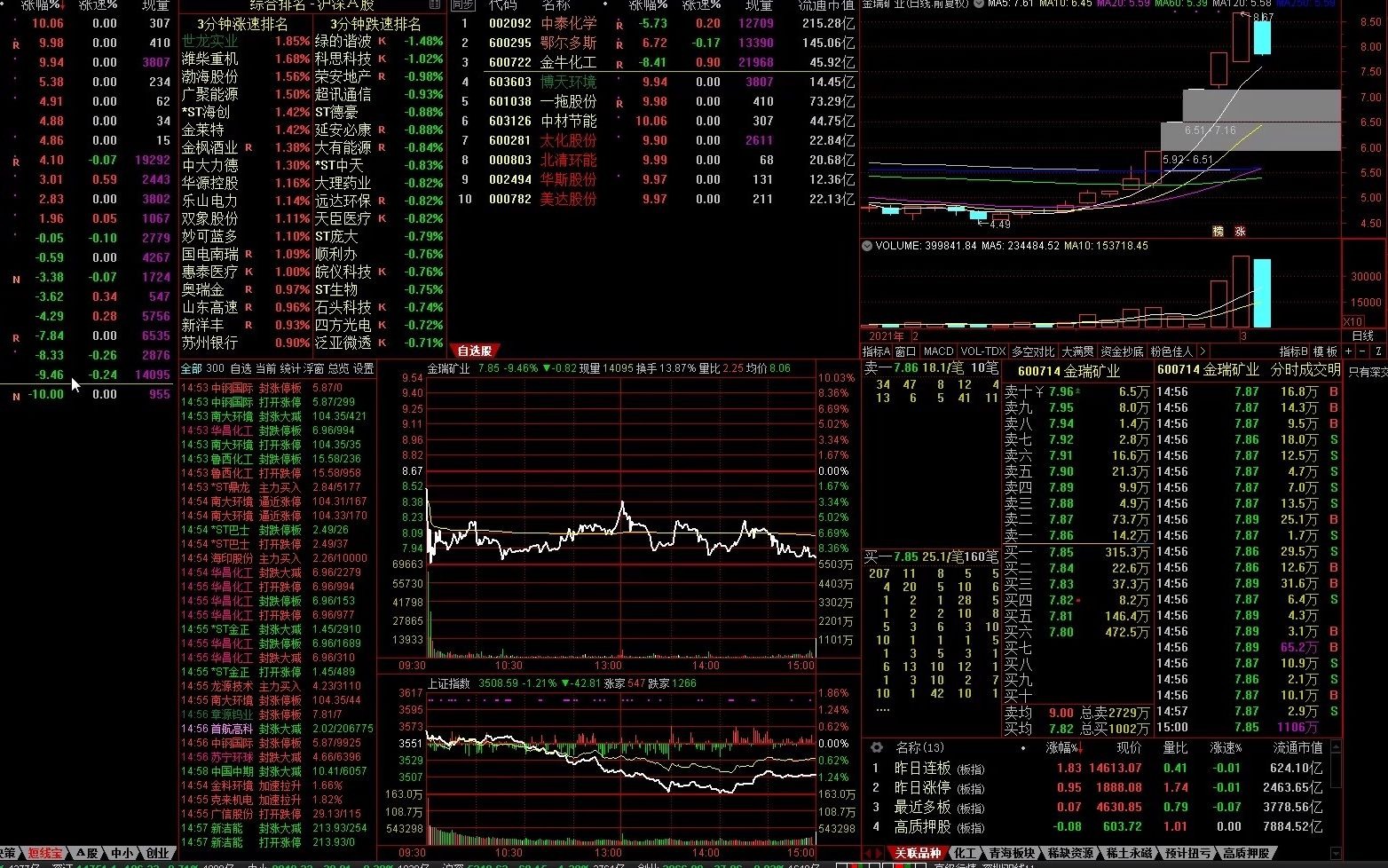Click the 浮窗 option in alerts panel
This screenshot has height=868, width=1388.
[x=314, y=368]
